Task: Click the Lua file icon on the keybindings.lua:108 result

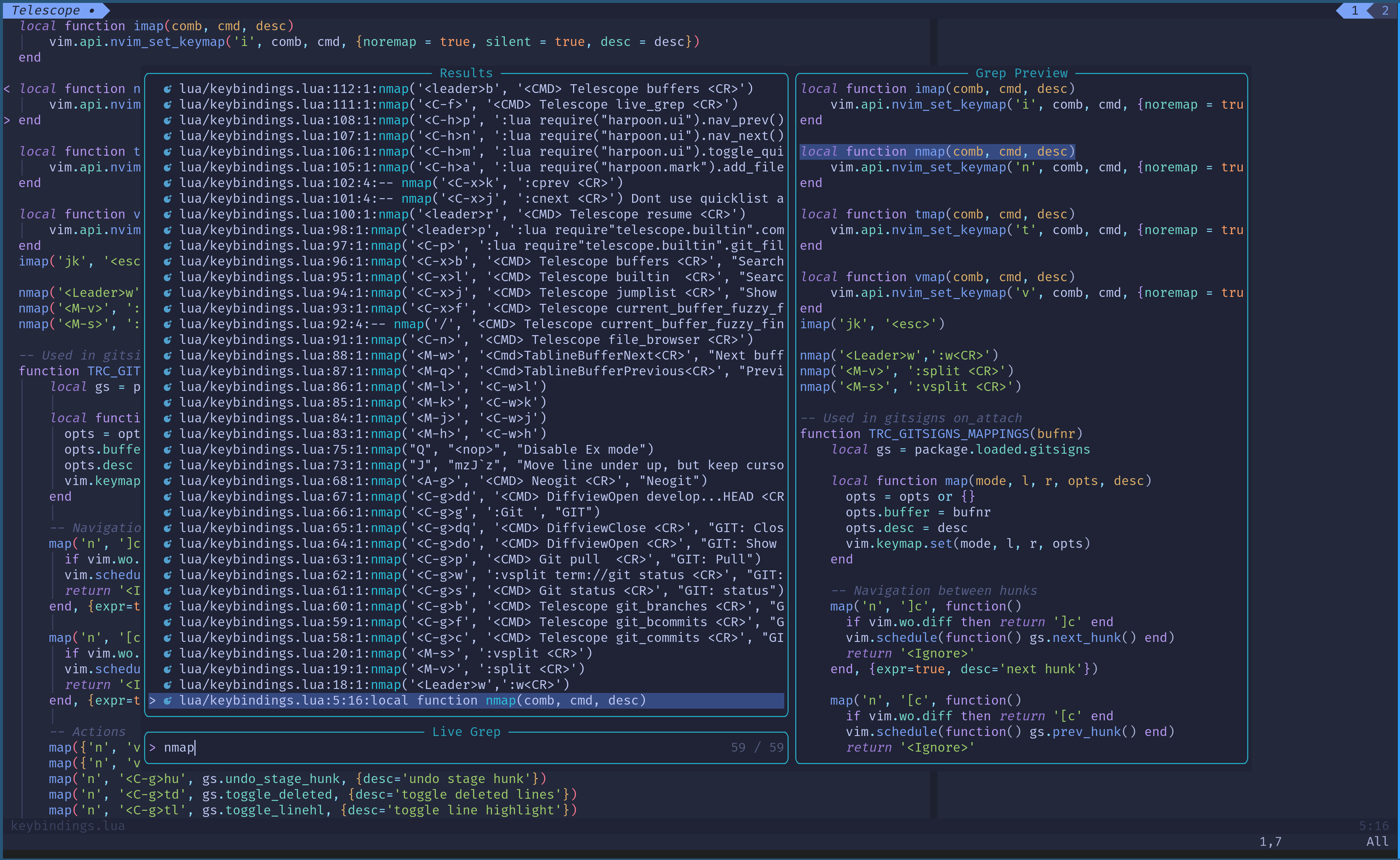Action: click(x=168, y=121)
